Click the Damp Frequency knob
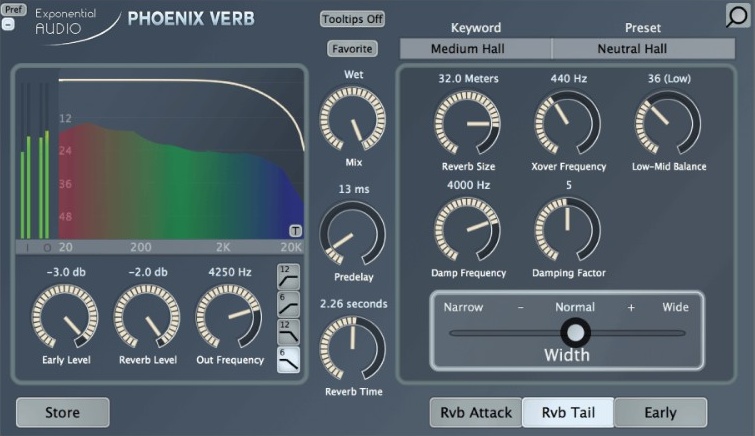This screenshot has width=755, height=436. (x=468, y=230)
